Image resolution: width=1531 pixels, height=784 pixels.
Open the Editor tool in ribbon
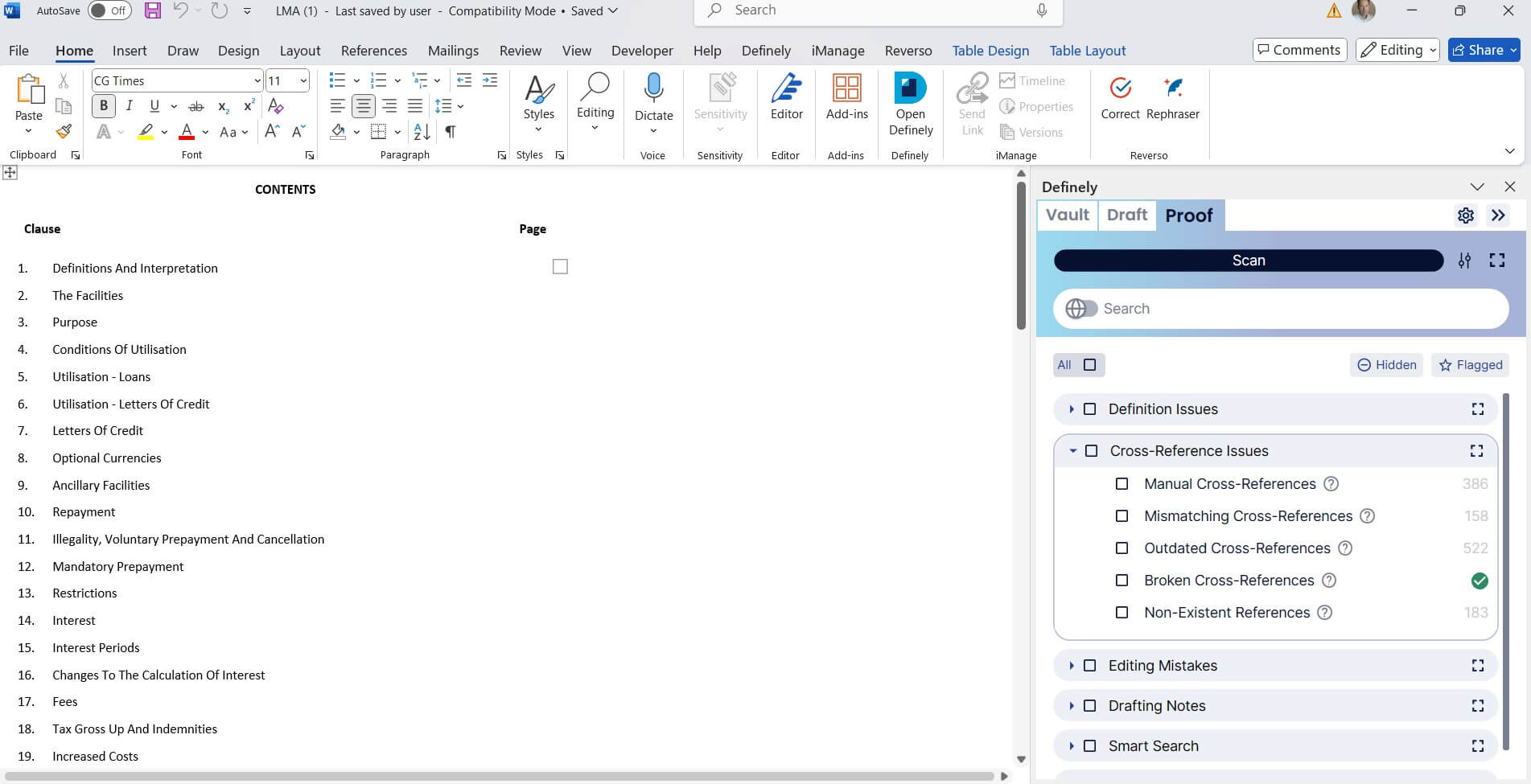786,88
